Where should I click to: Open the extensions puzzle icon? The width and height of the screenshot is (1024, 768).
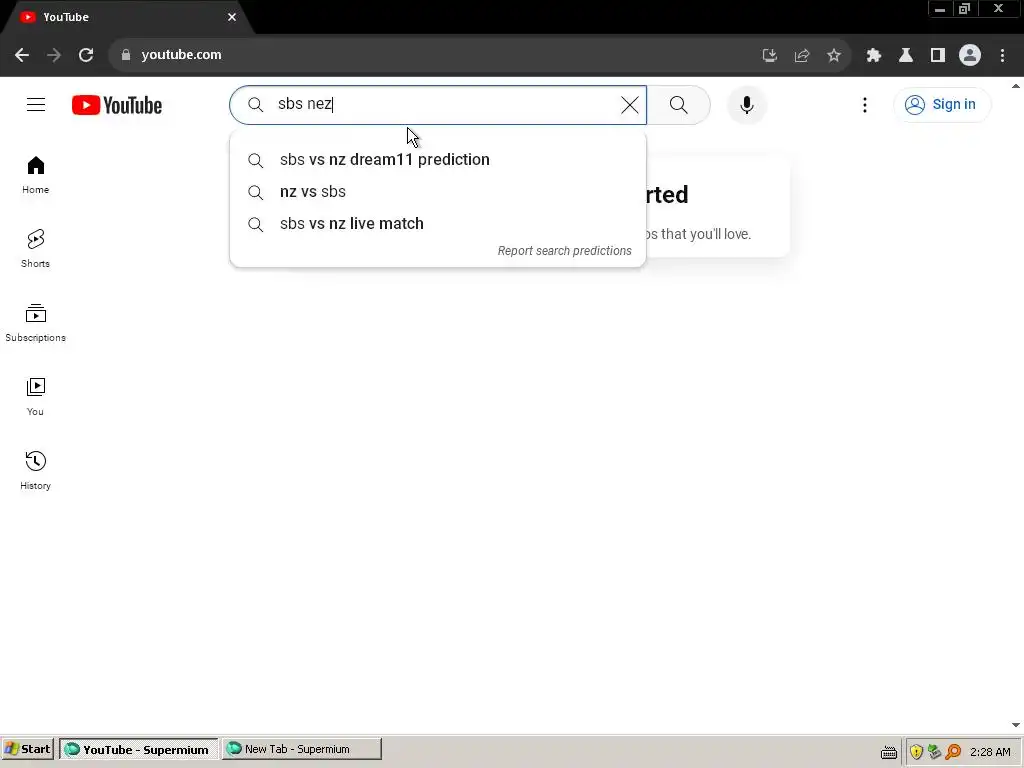coord(874,55)
